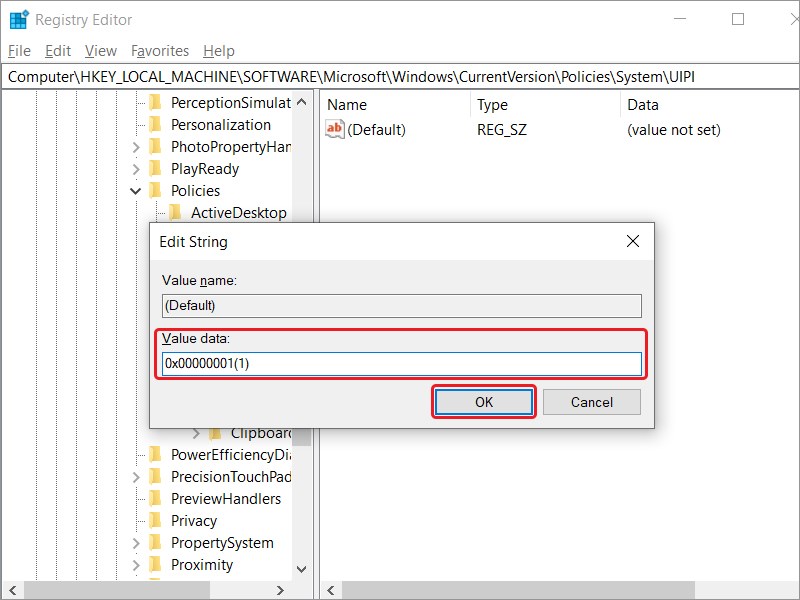
Task: Select the Policies folder icon
Action: (x=155, y=190)
